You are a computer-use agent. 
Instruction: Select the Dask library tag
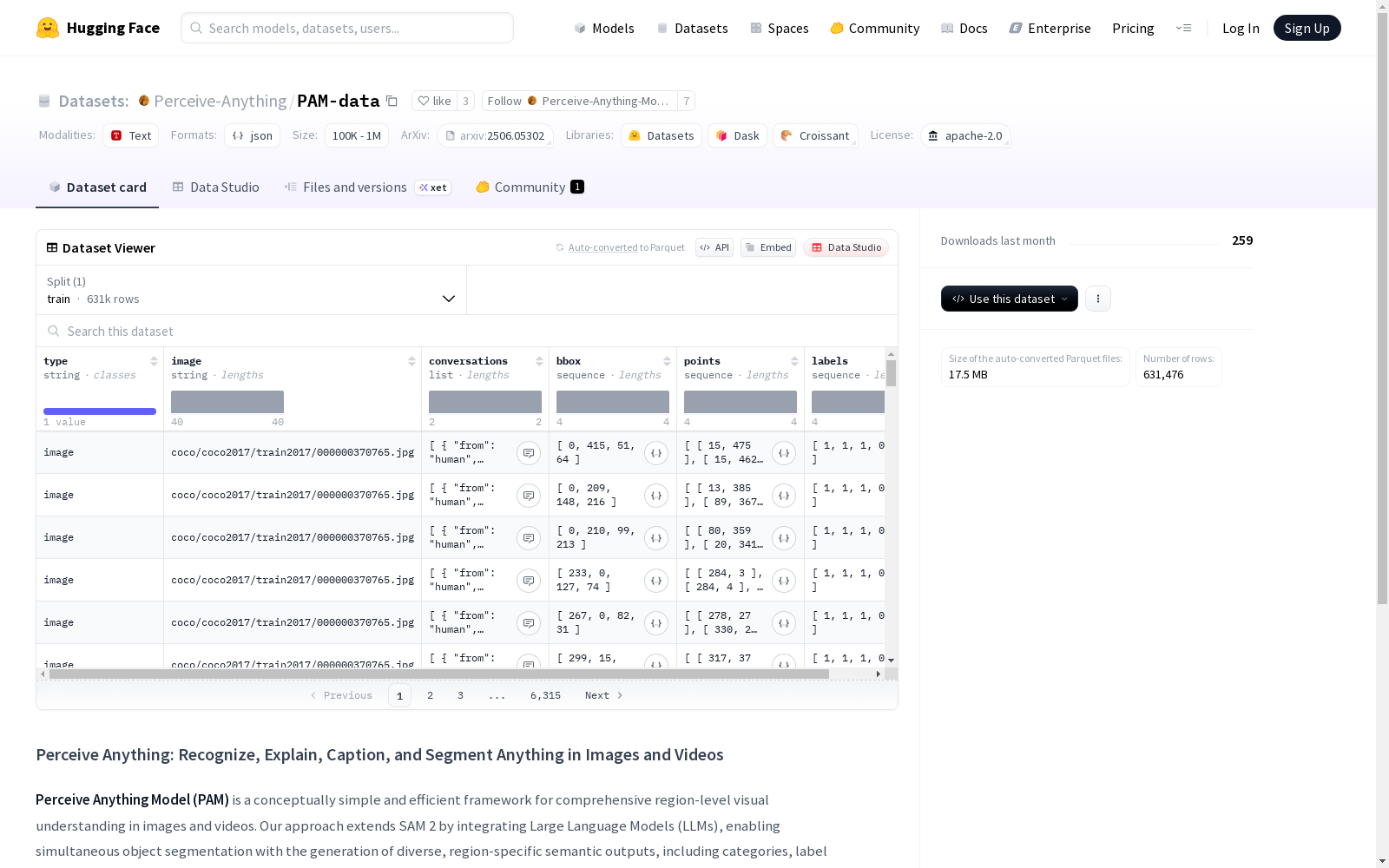(738, 135)
